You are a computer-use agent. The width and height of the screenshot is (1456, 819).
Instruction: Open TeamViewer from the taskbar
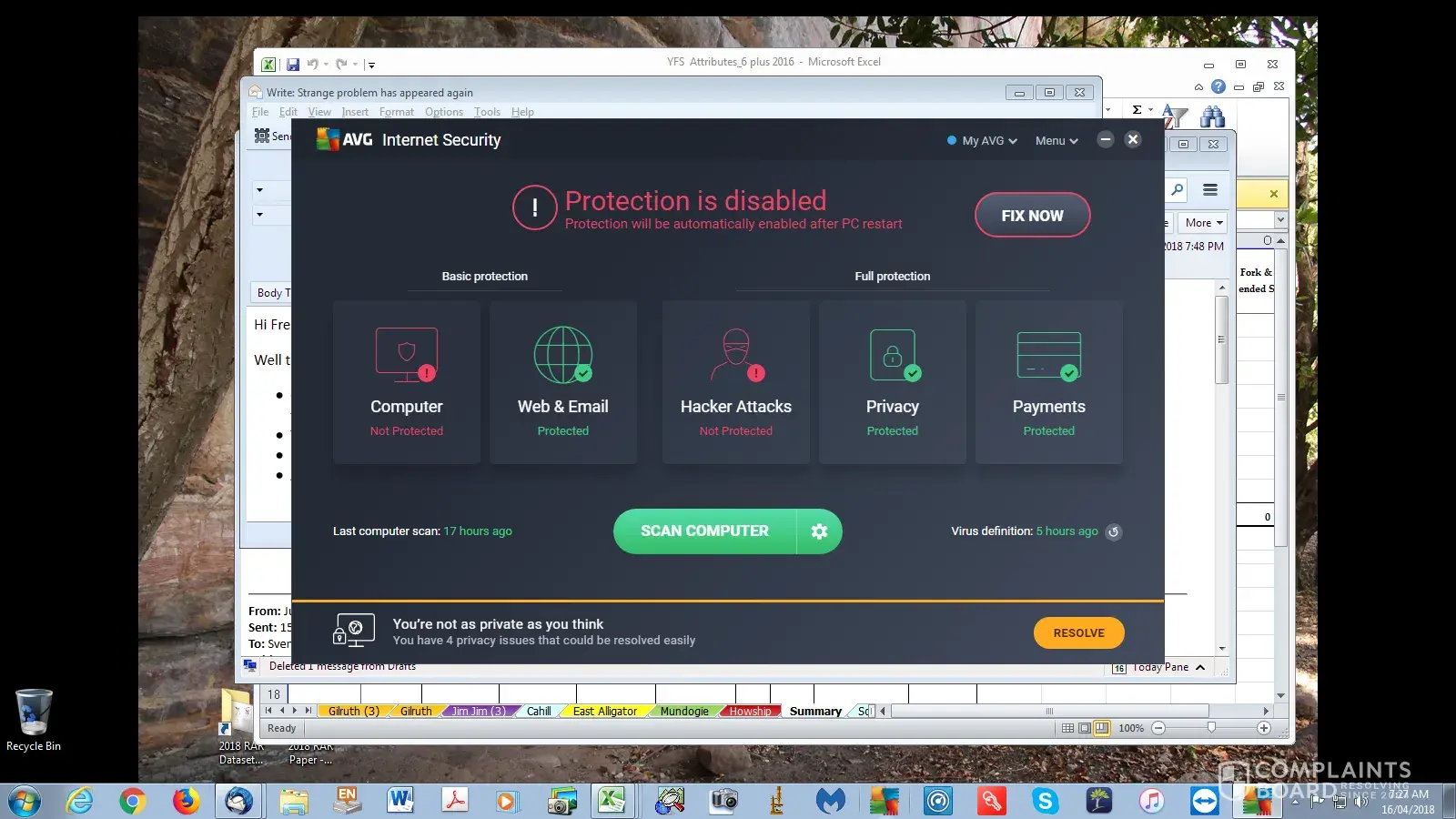click(1205, 801)
